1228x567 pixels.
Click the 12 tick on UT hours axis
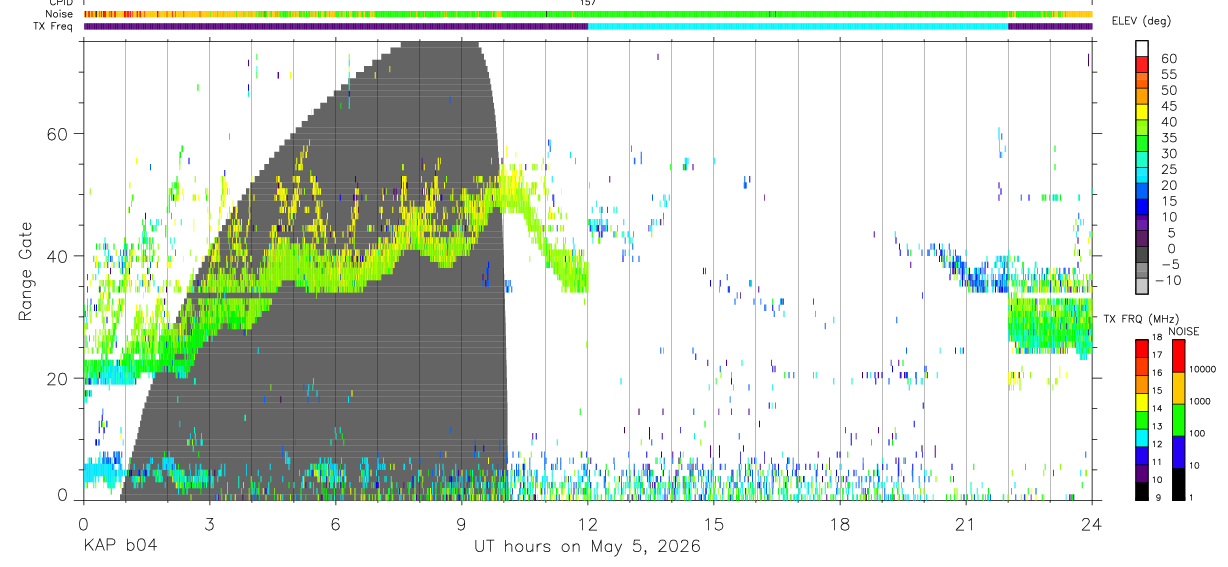(x=587, y=524)
